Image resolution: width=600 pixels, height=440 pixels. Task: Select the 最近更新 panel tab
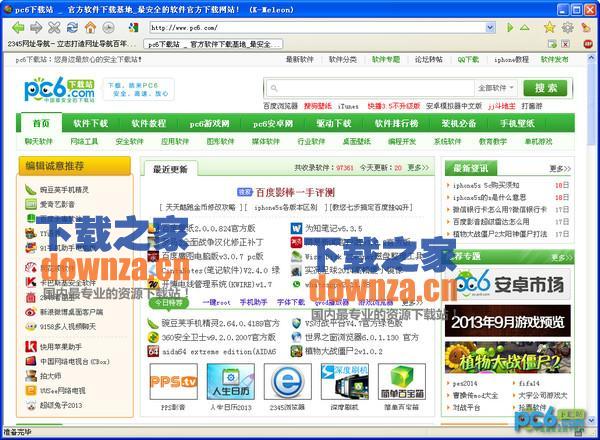(x=170, y=169)
